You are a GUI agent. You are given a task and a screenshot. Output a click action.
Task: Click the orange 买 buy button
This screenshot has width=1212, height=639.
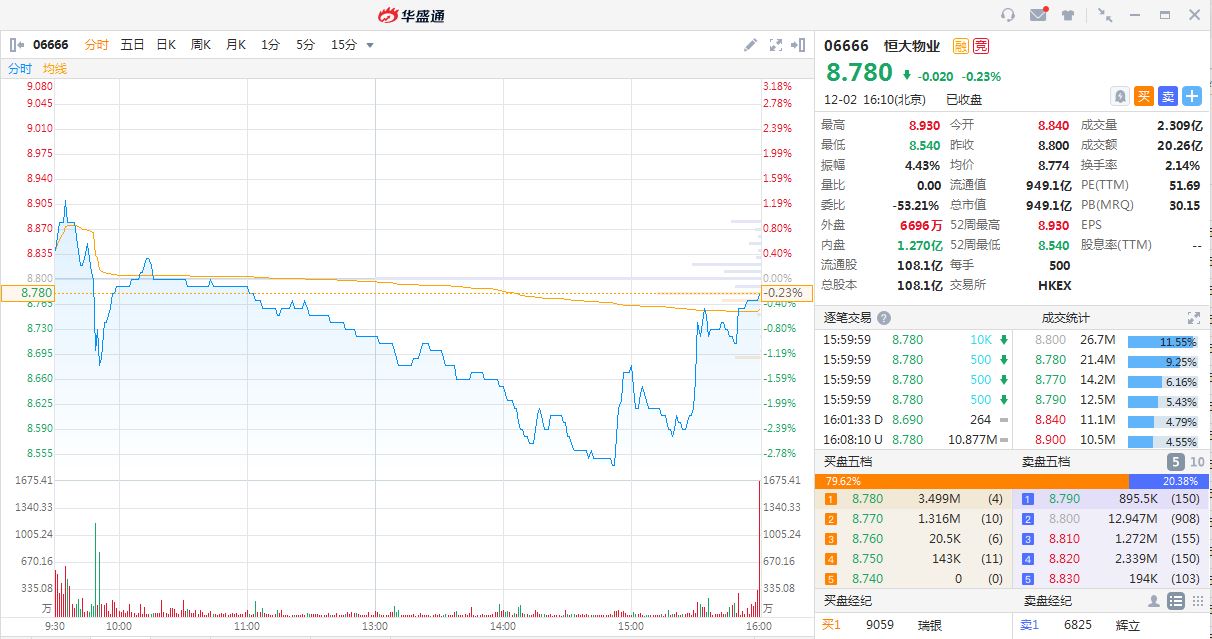pyautogui.click(x=1145, y=96)
